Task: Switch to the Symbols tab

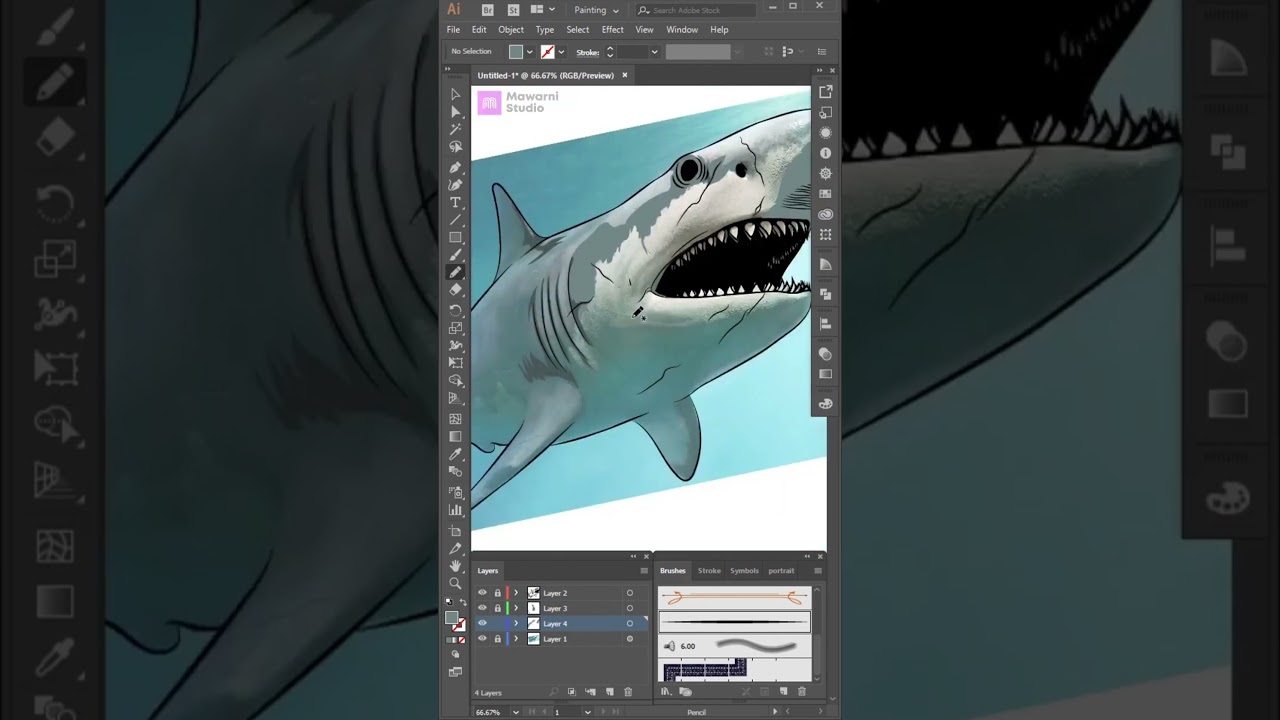Action: click(744, 571)
